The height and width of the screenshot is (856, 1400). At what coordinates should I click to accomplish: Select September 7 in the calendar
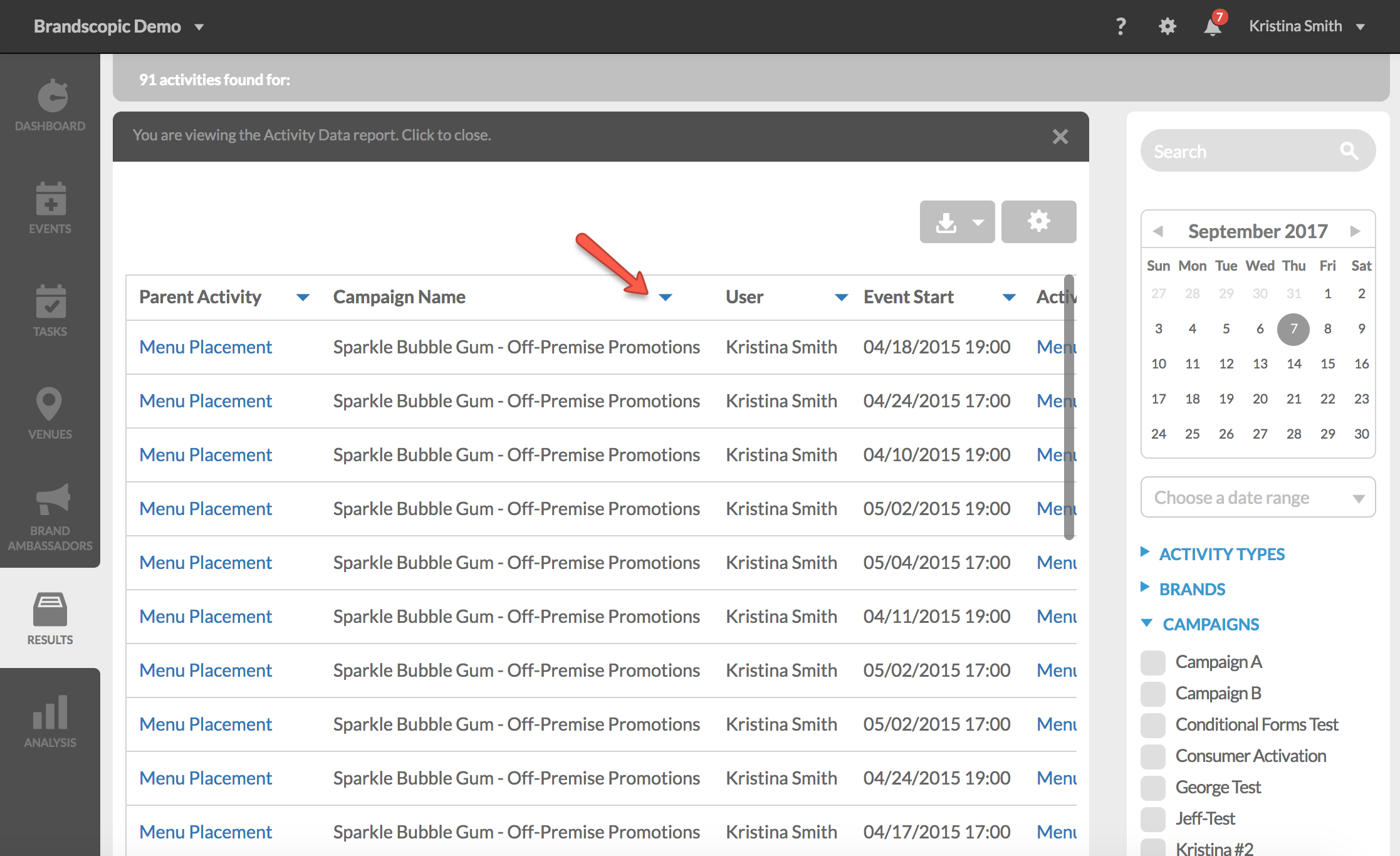coord(1293,329)
